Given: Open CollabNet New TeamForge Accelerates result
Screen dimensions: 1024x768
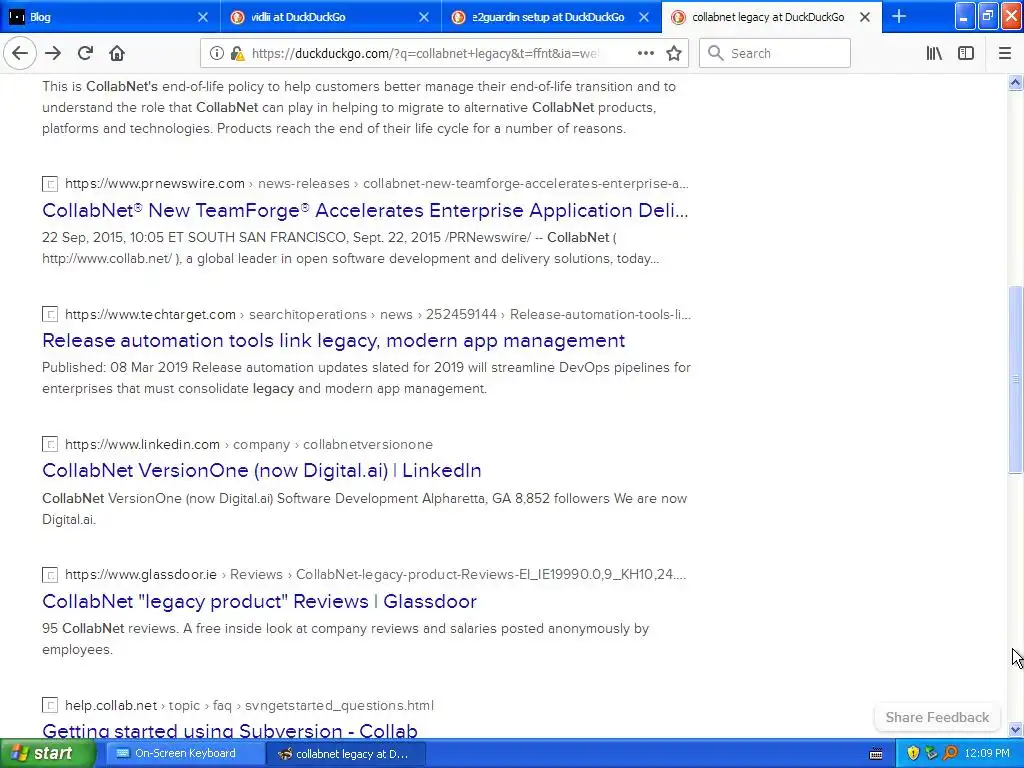Looking at the screenshot, I should point(365,210).
